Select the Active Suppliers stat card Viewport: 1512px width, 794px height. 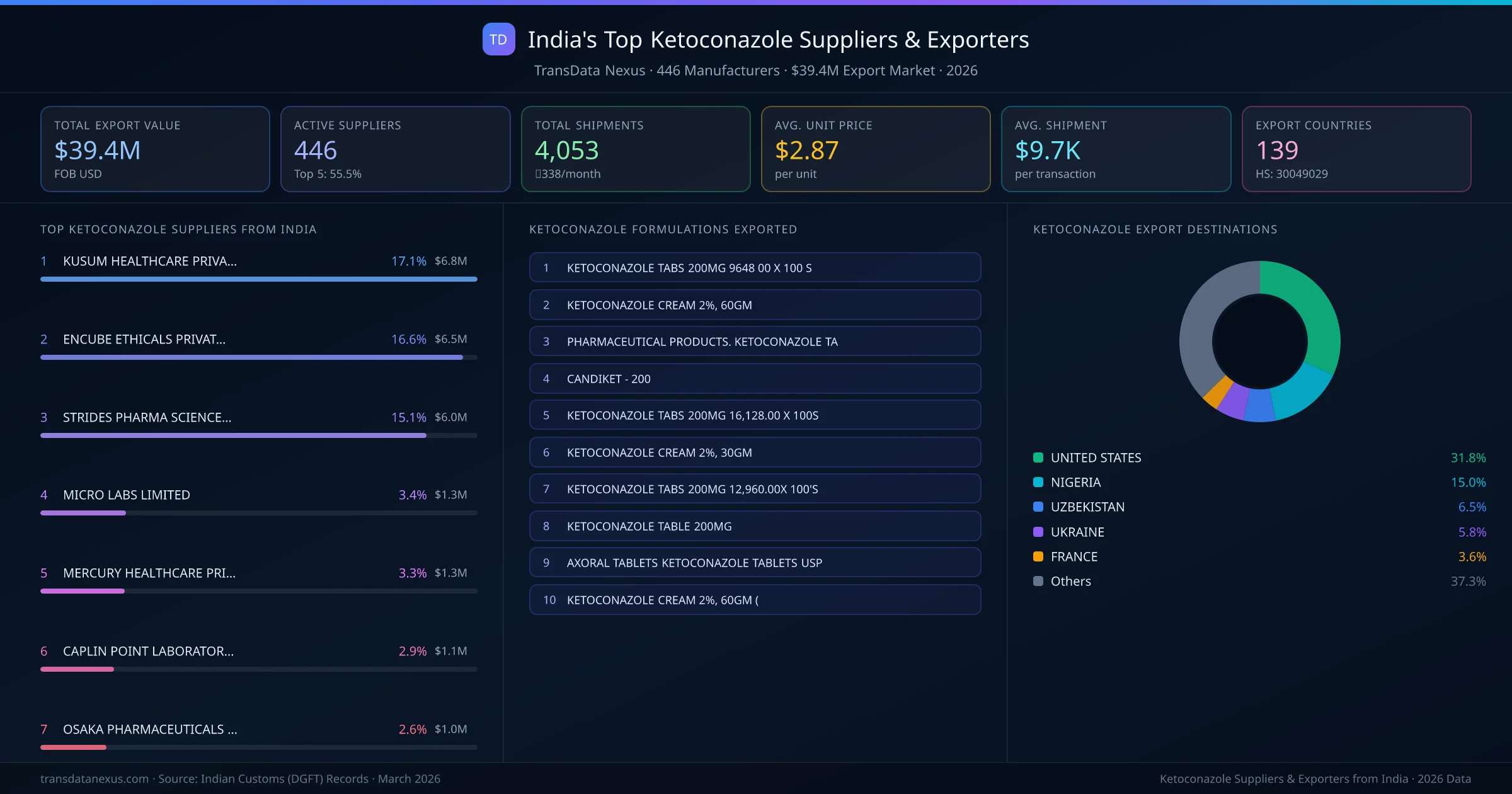[x=395, y=149]
